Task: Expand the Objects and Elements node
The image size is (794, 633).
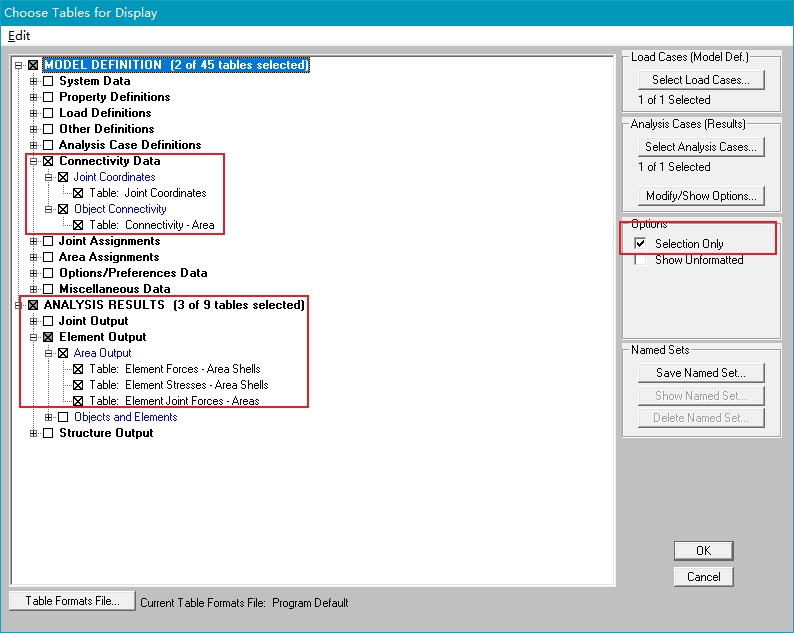Action: coord(49,417)
